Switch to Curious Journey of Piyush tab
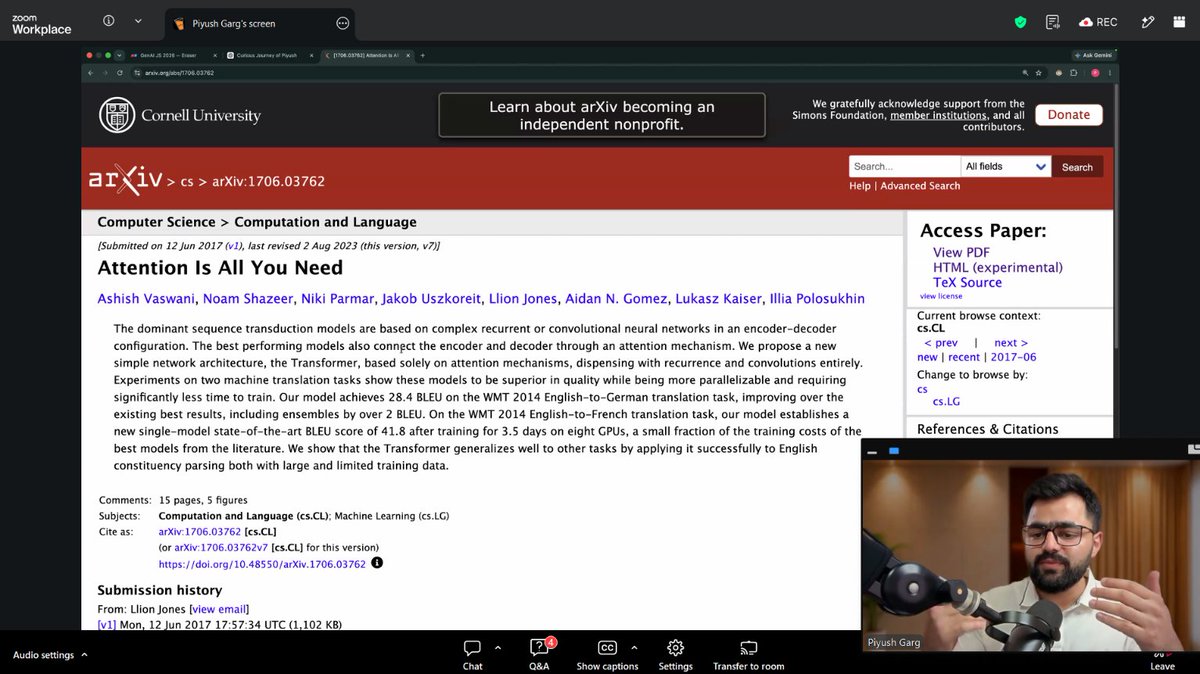This screenshot has height=674, width=1200. pos(270,55)
